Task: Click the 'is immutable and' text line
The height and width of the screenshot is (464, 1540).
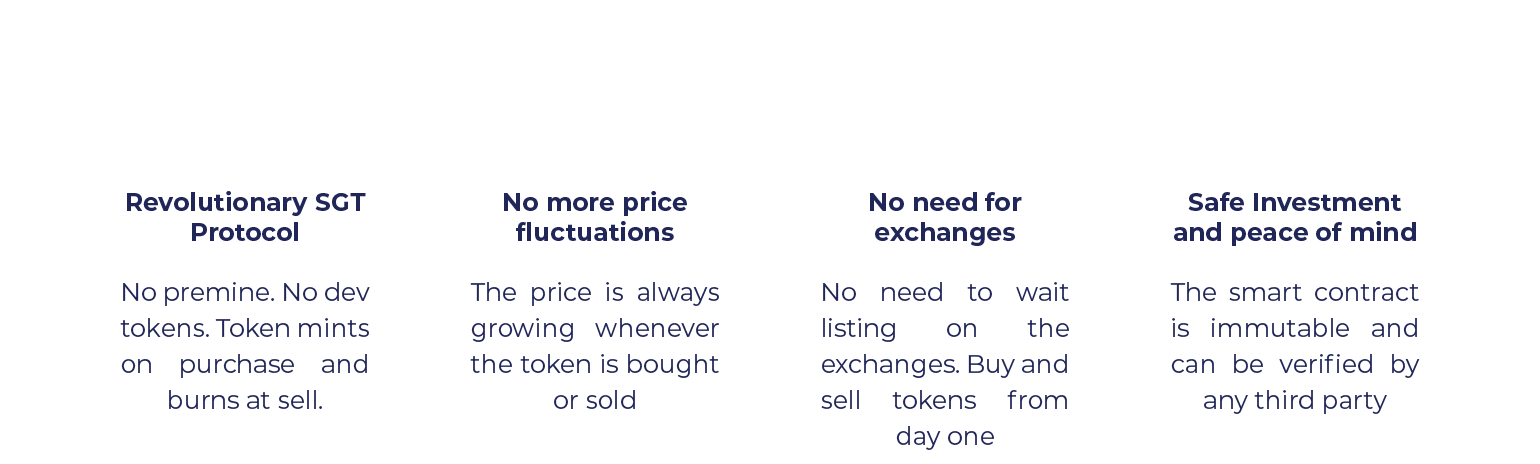Action: 1295,328
